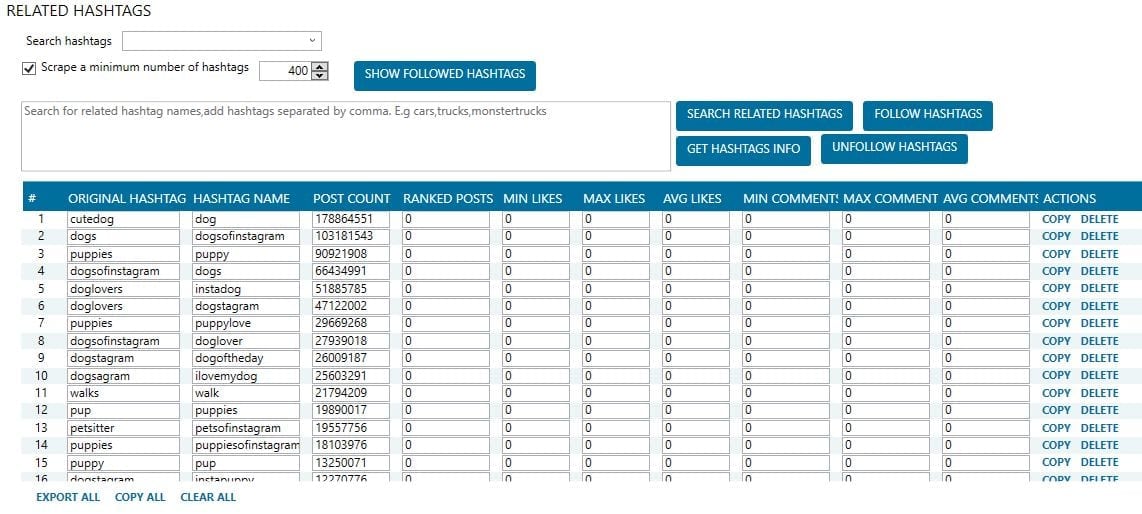This screenshot has width=1142, height=514.
Task: Click Copy All link
Action: pyautogui.click(x=140, y=497)
